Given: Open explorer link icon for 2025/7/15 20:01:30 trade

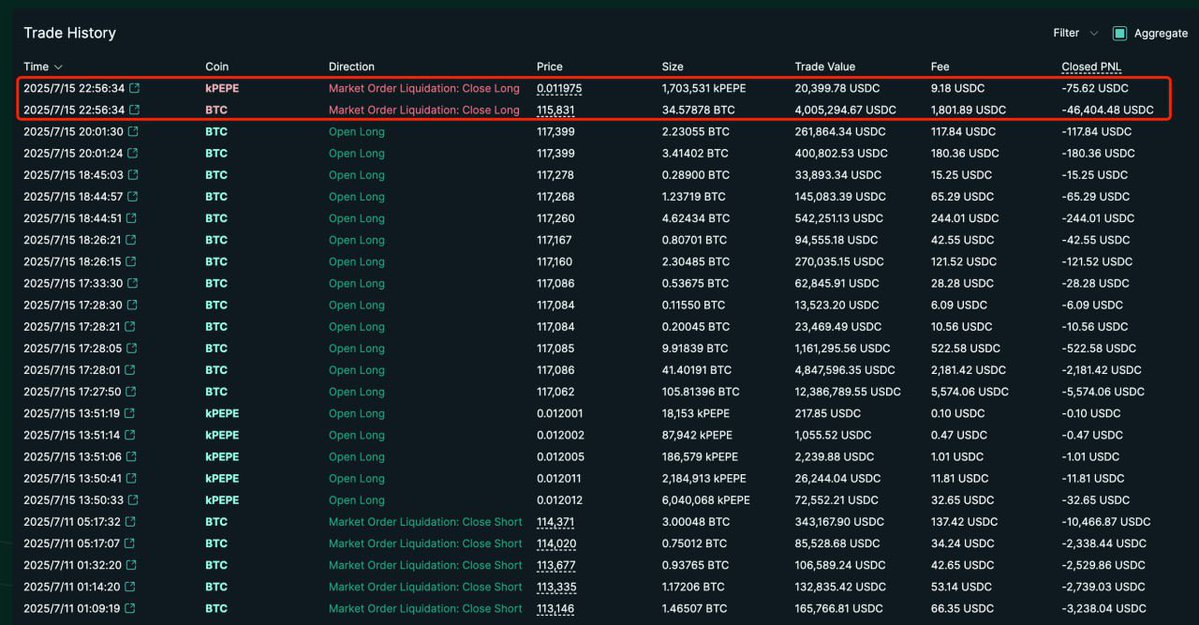Looking at the screenshot, I should pyautogui.click(x=133, y=132).
